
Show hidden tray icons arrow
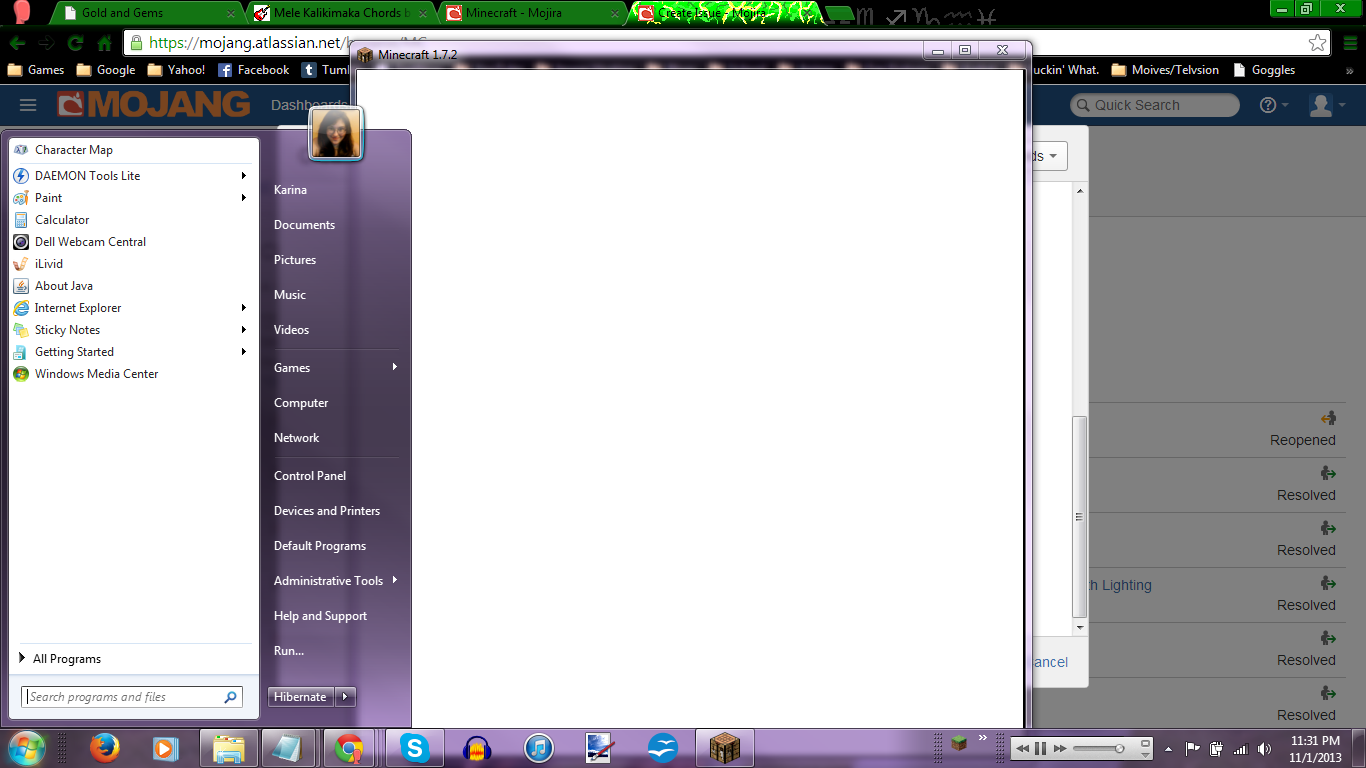[x=1169, y=748]
